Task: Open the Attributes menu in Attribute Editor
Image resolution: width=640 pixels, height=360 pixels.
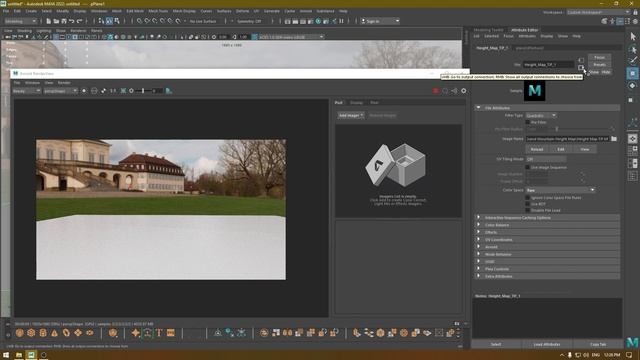Action: pos(527,36)
